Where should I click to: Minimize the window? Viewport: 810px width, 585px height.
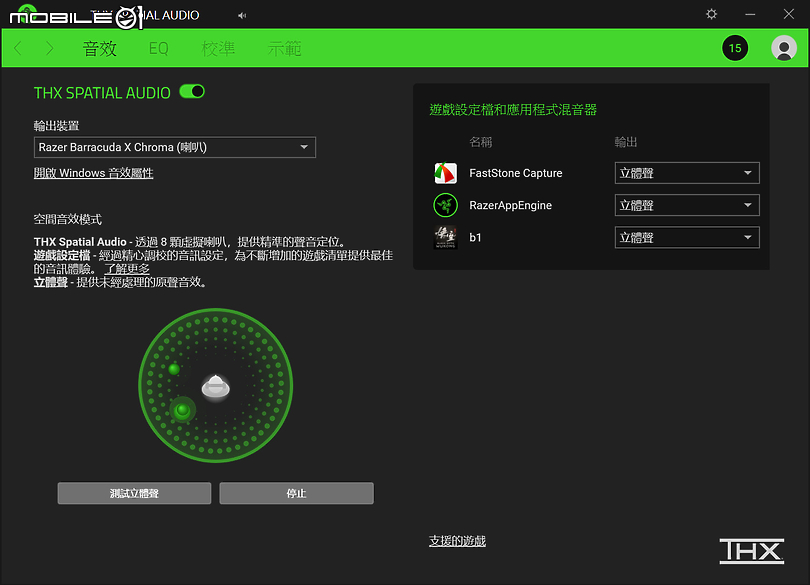coord(750,14)
